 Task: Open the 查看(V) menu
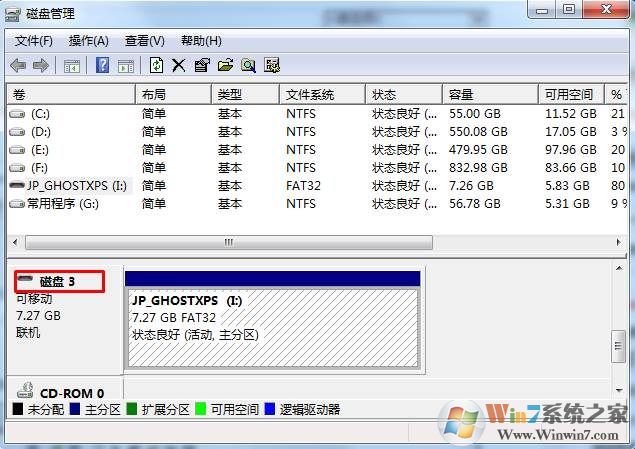click(x=145, y=41)
